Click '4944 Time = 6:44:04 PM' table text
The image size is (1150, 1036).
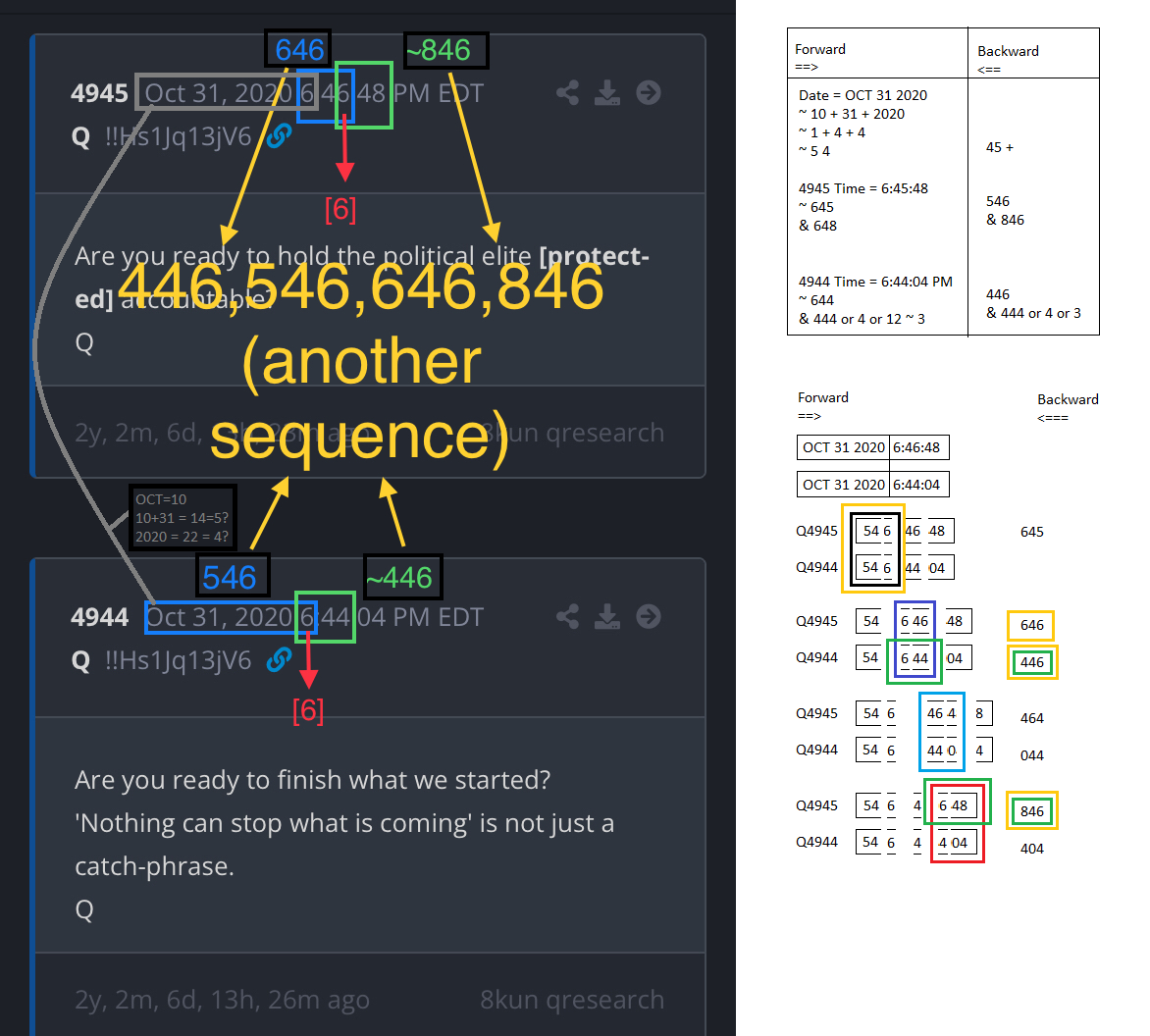pos(875,282)
